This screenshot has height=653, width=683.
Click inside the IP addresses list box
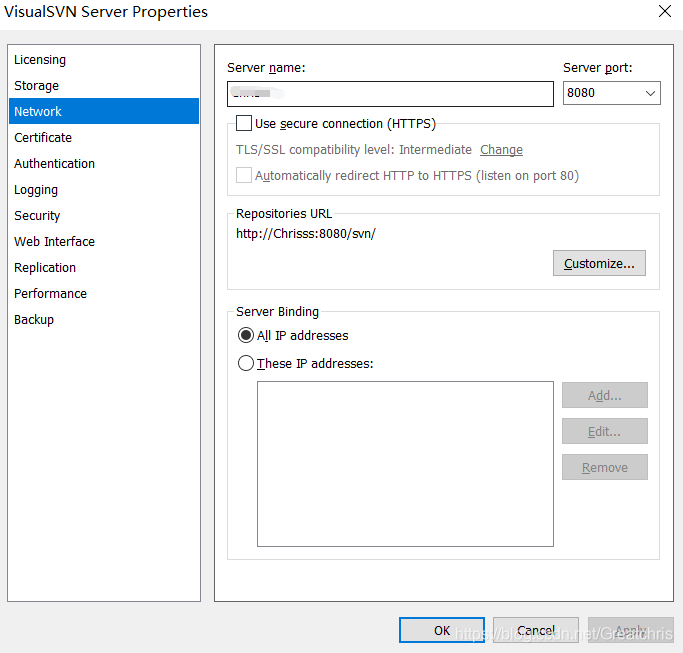[x=405, y=464]
